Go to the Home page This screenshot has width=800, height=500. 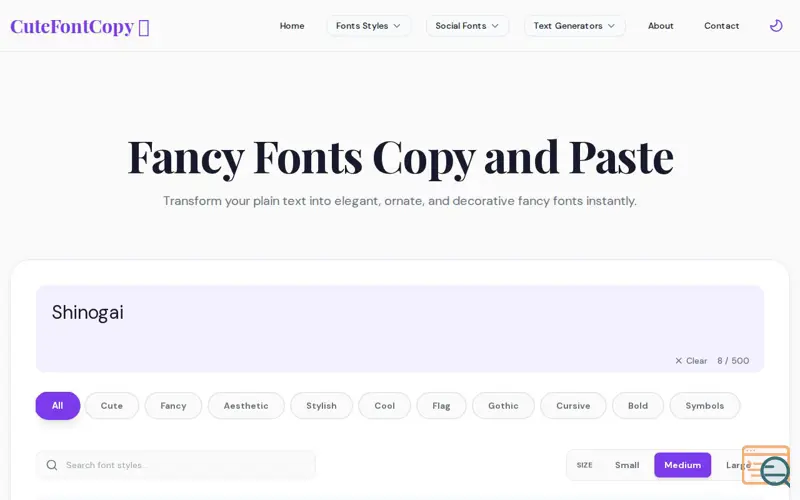coord(292,26)
